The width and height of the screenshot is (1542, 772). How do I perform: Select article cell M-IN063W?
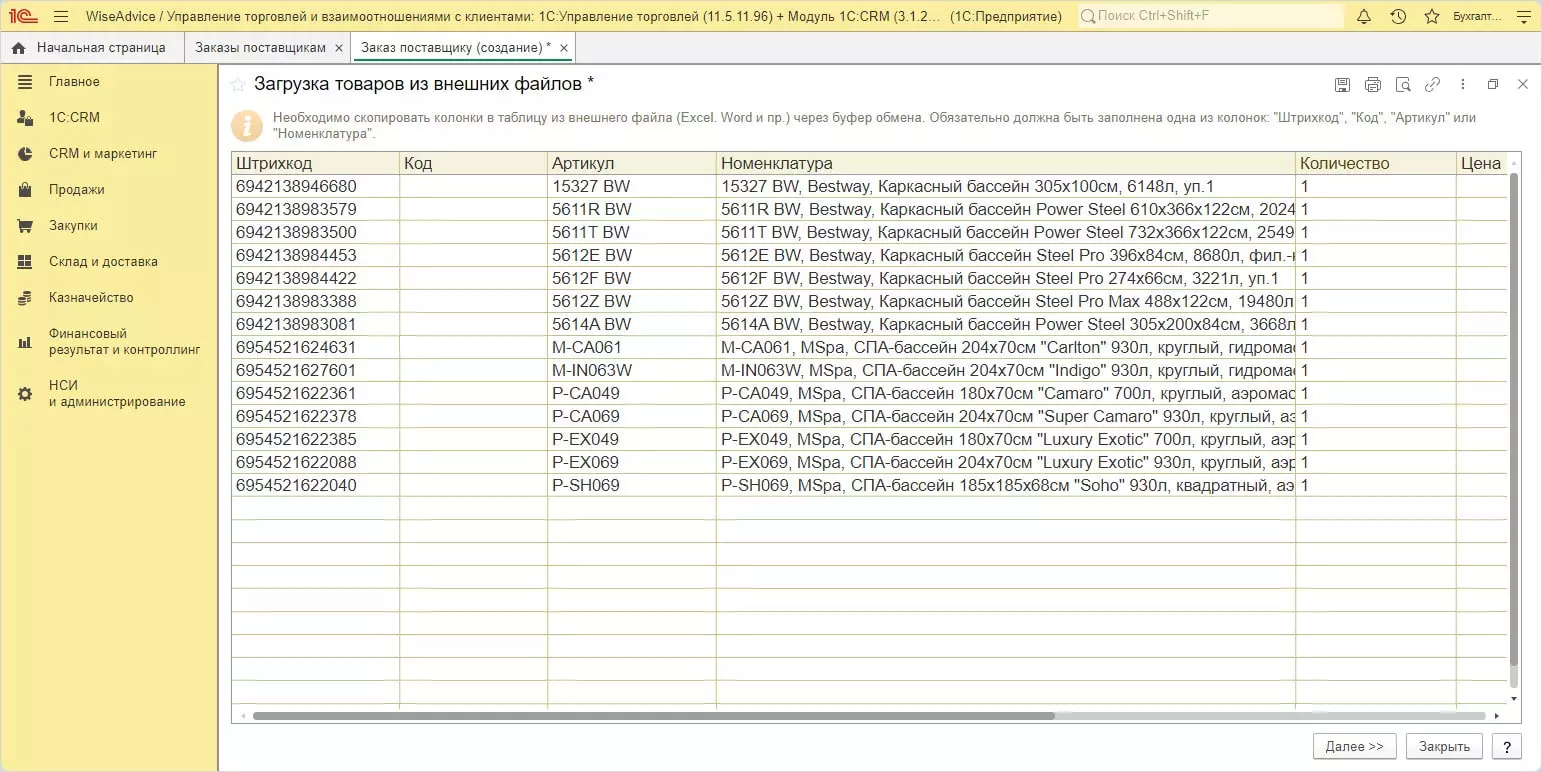pos(632,370)
